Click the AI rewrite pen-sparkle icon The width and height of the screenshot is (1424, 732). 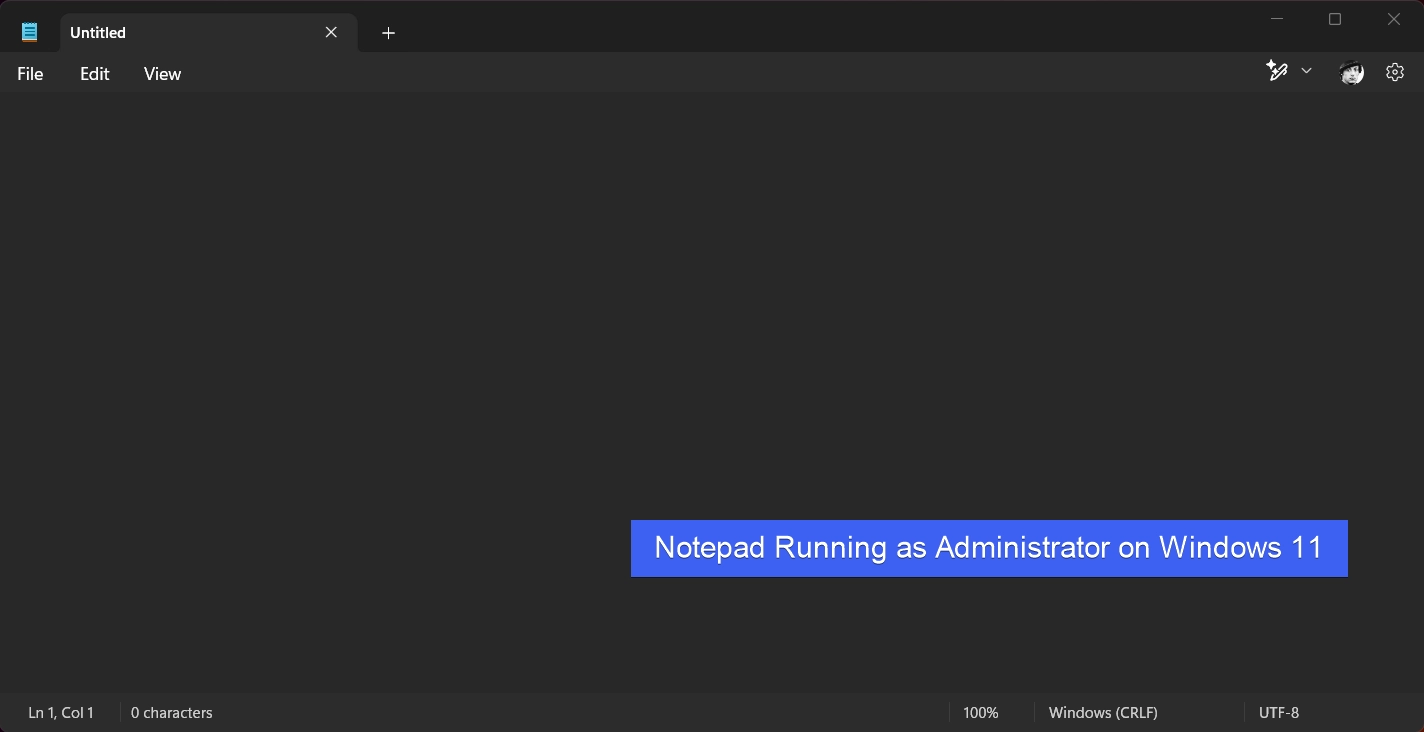pyautogui.click(x=1277, y=71)
